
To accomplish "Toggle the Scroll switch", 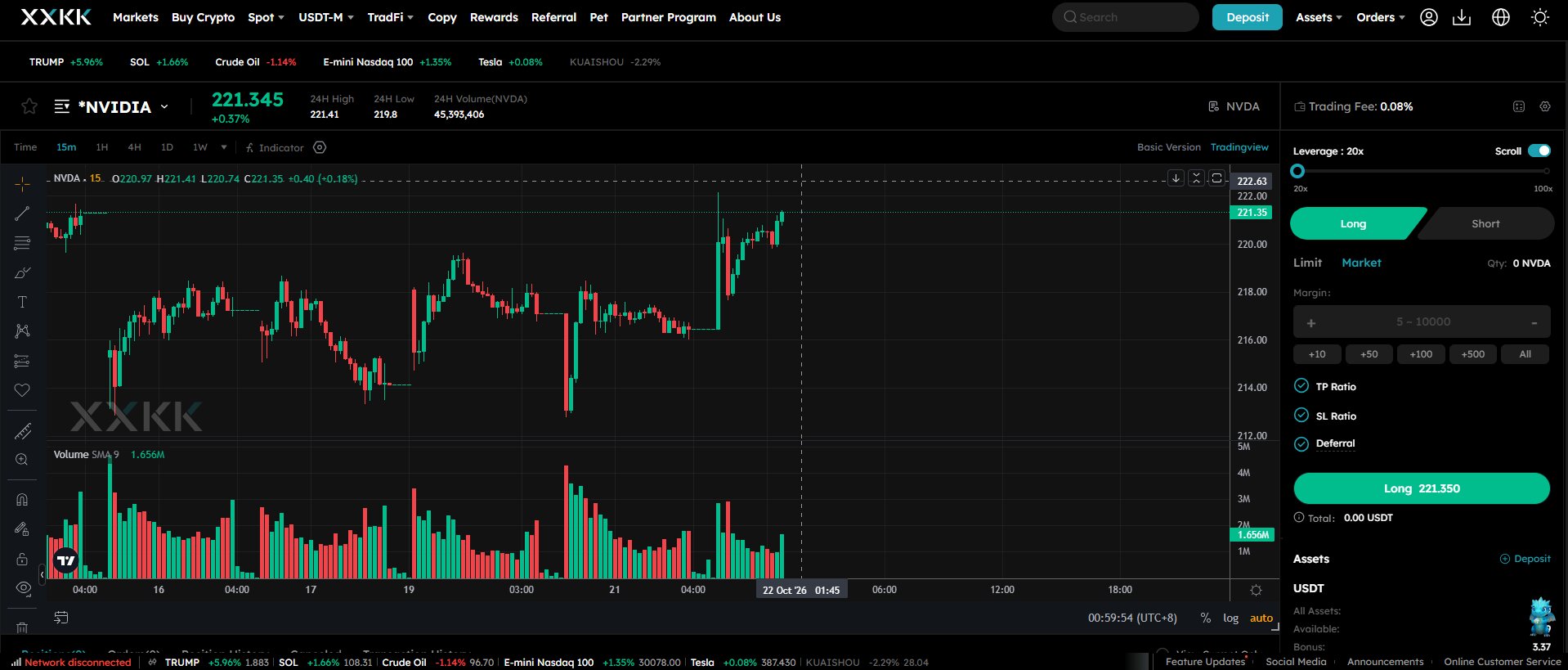I will pyautogui.click(x=1539, y=151).
